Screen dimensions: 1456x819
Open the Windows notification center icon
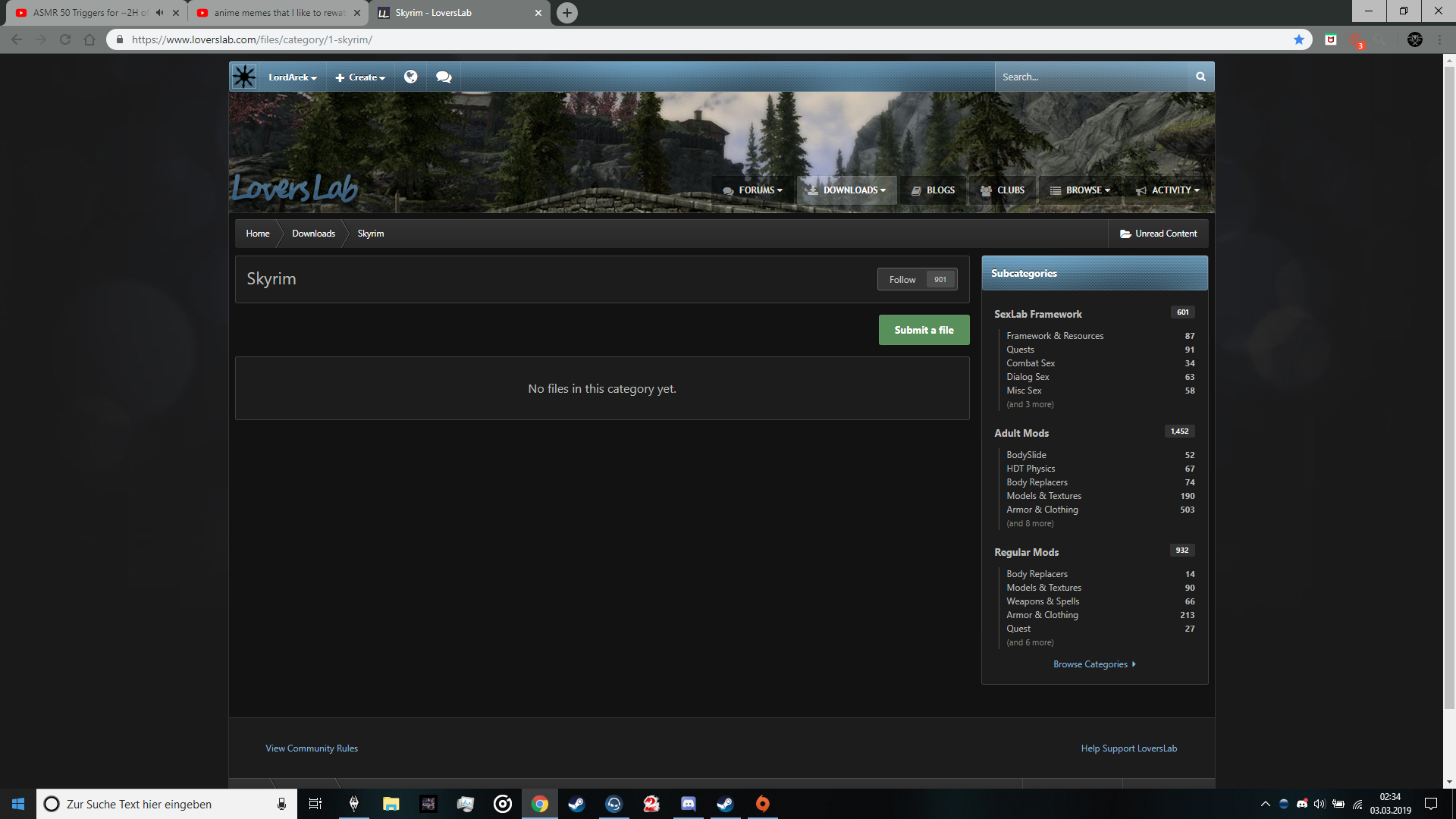click(1431, 804)
